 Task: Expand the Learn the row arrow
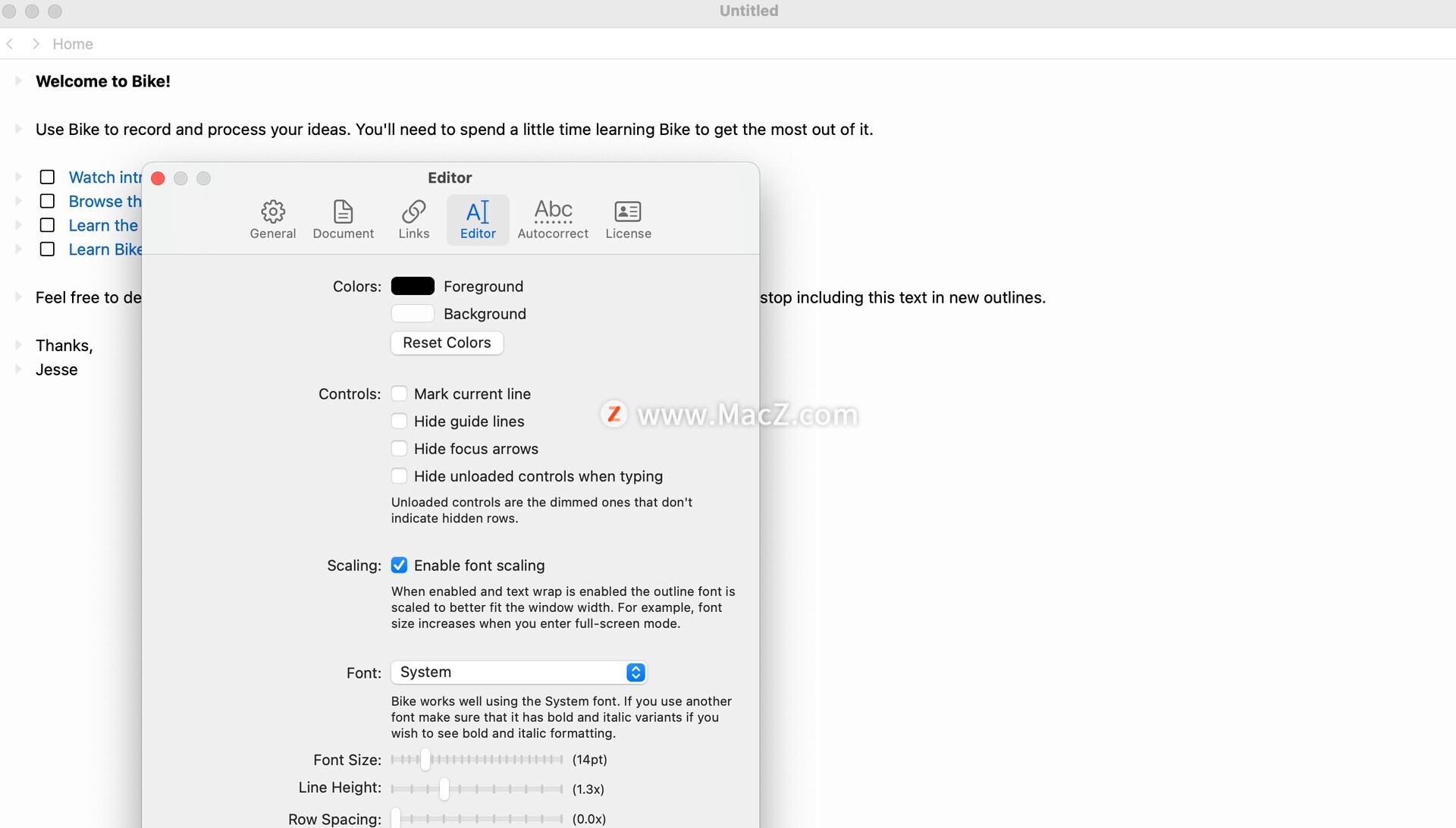click(18, 224)
